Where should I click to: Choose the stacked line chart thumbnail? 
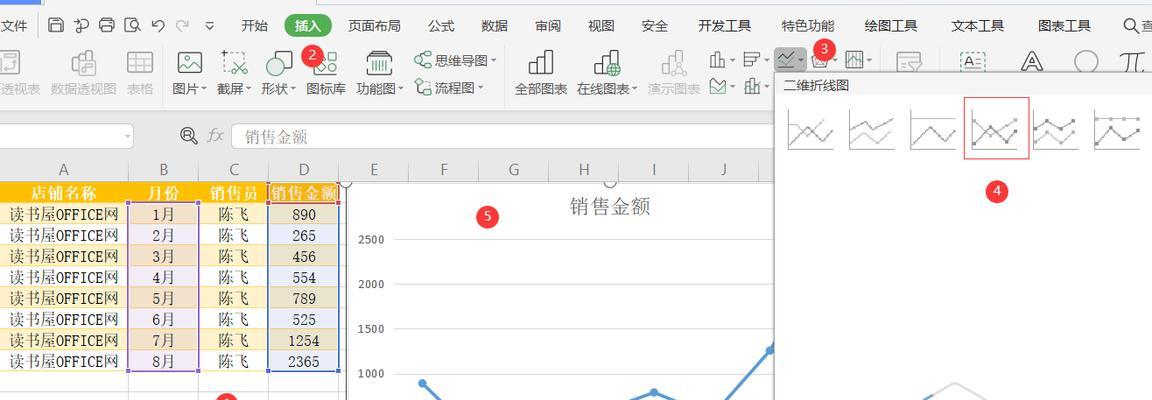coord(871,129)
